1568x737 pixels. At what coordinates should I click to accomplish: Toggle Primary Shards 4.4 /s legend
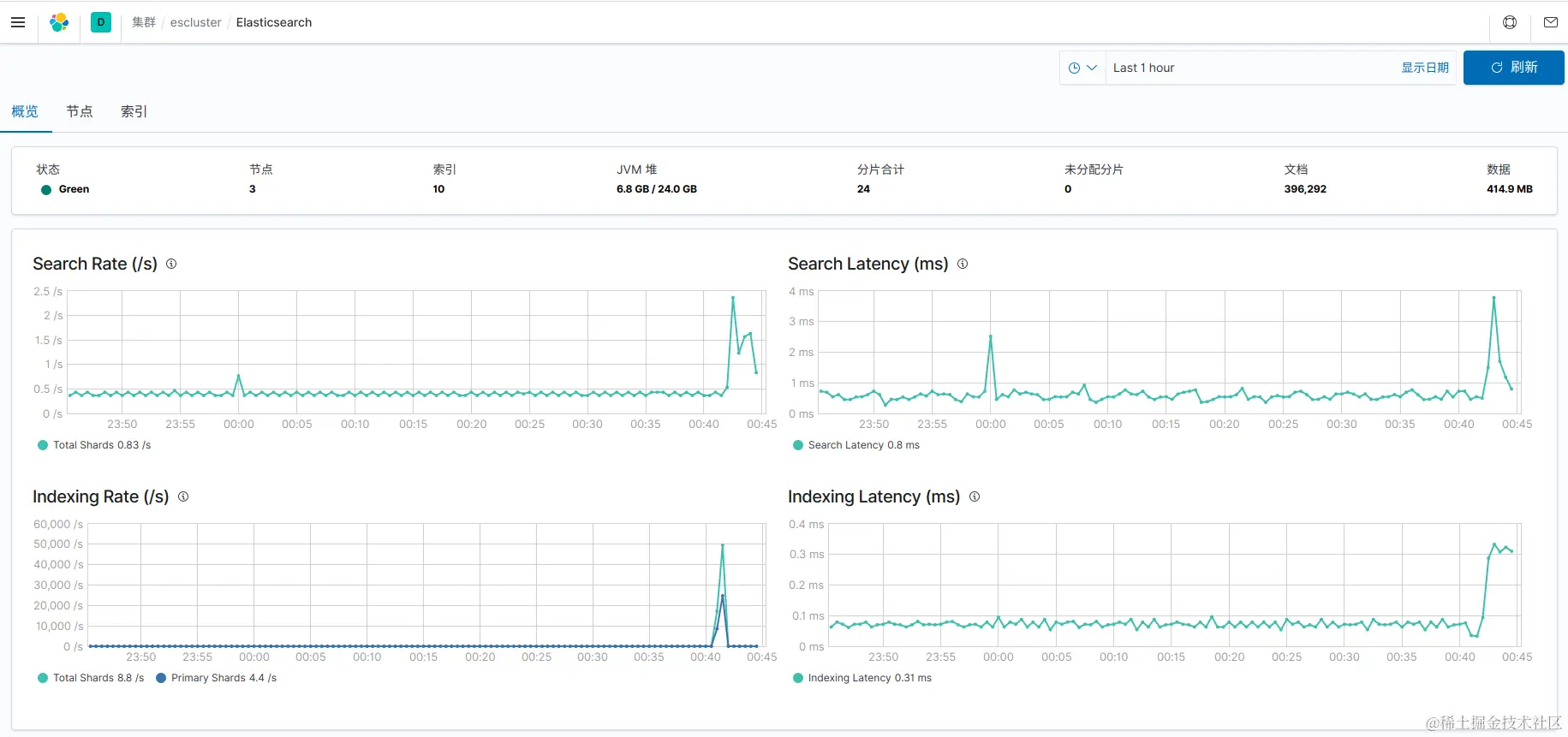[x=216, y=678]
